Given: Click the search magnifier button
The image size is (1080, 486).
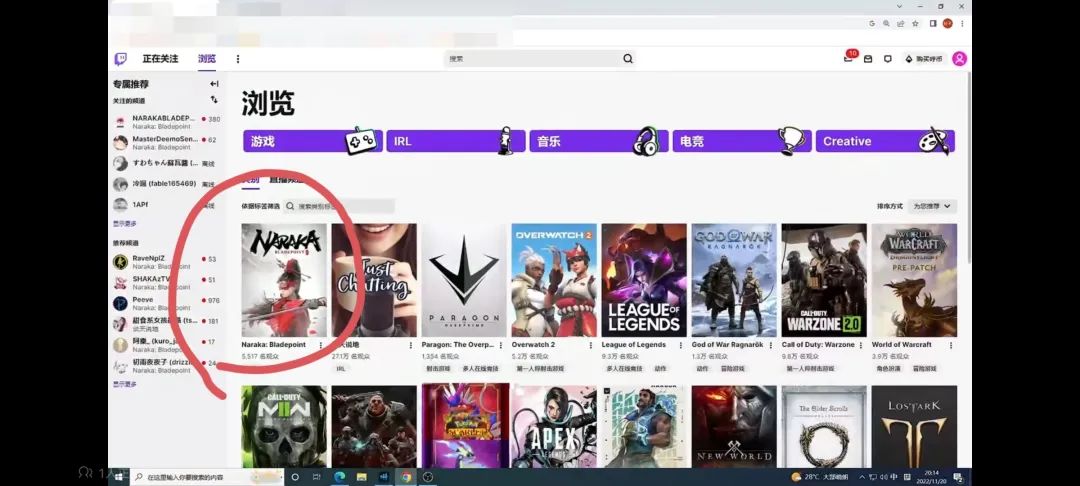Looking at the screenshot, I should (627, 59).
